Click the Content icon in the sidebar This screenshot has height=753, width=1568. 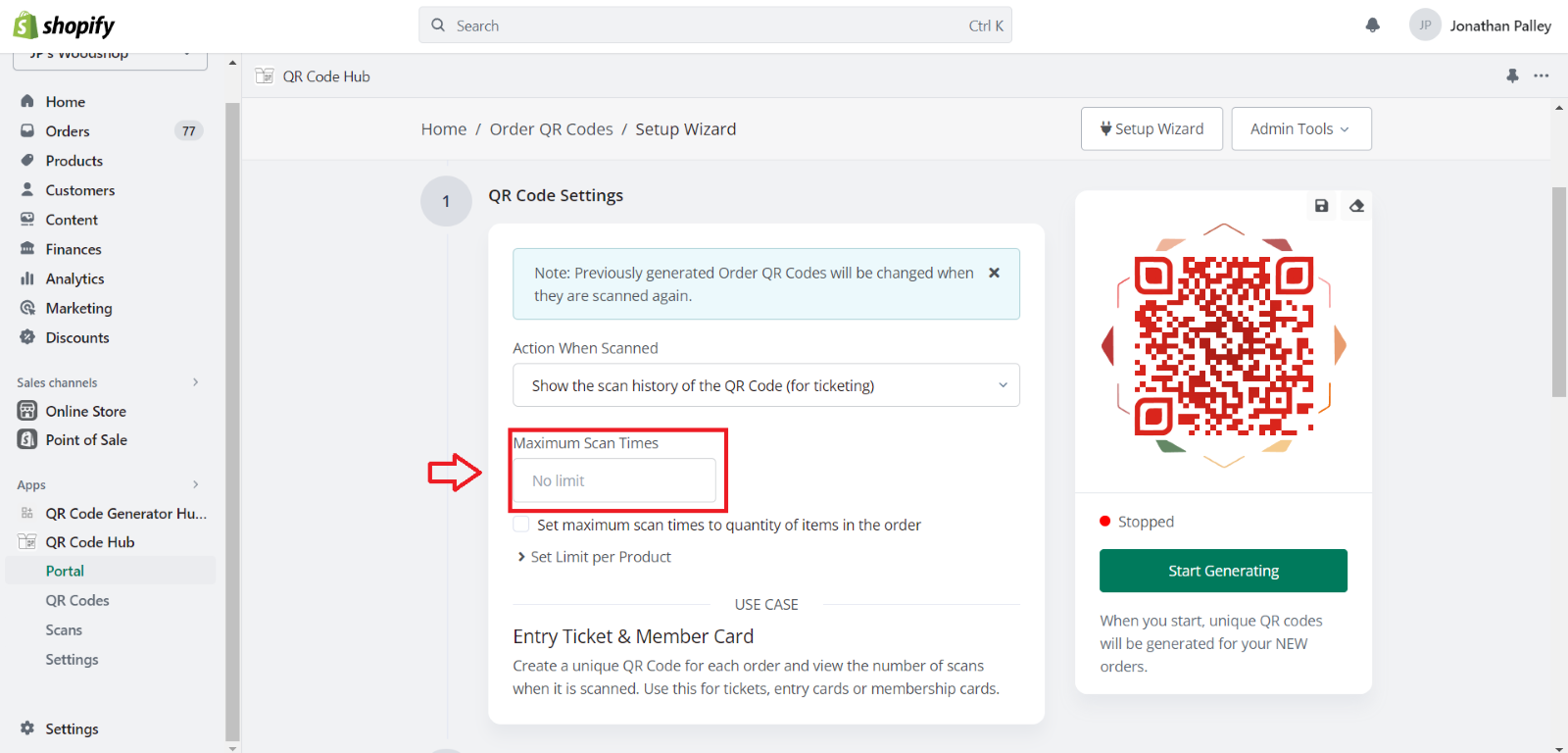point(27,219)
